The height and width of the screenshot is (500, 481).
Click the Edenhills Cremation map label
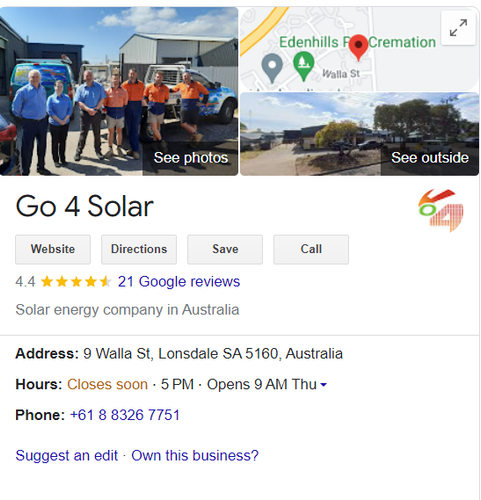point(357,42)
